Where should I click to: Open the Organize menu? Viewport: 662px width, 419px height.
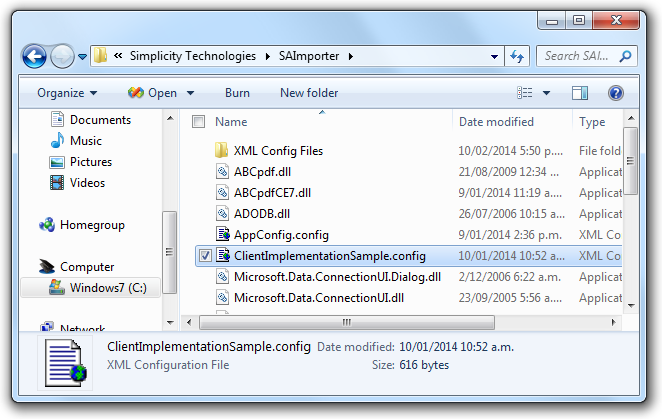(x=67, y=93)
